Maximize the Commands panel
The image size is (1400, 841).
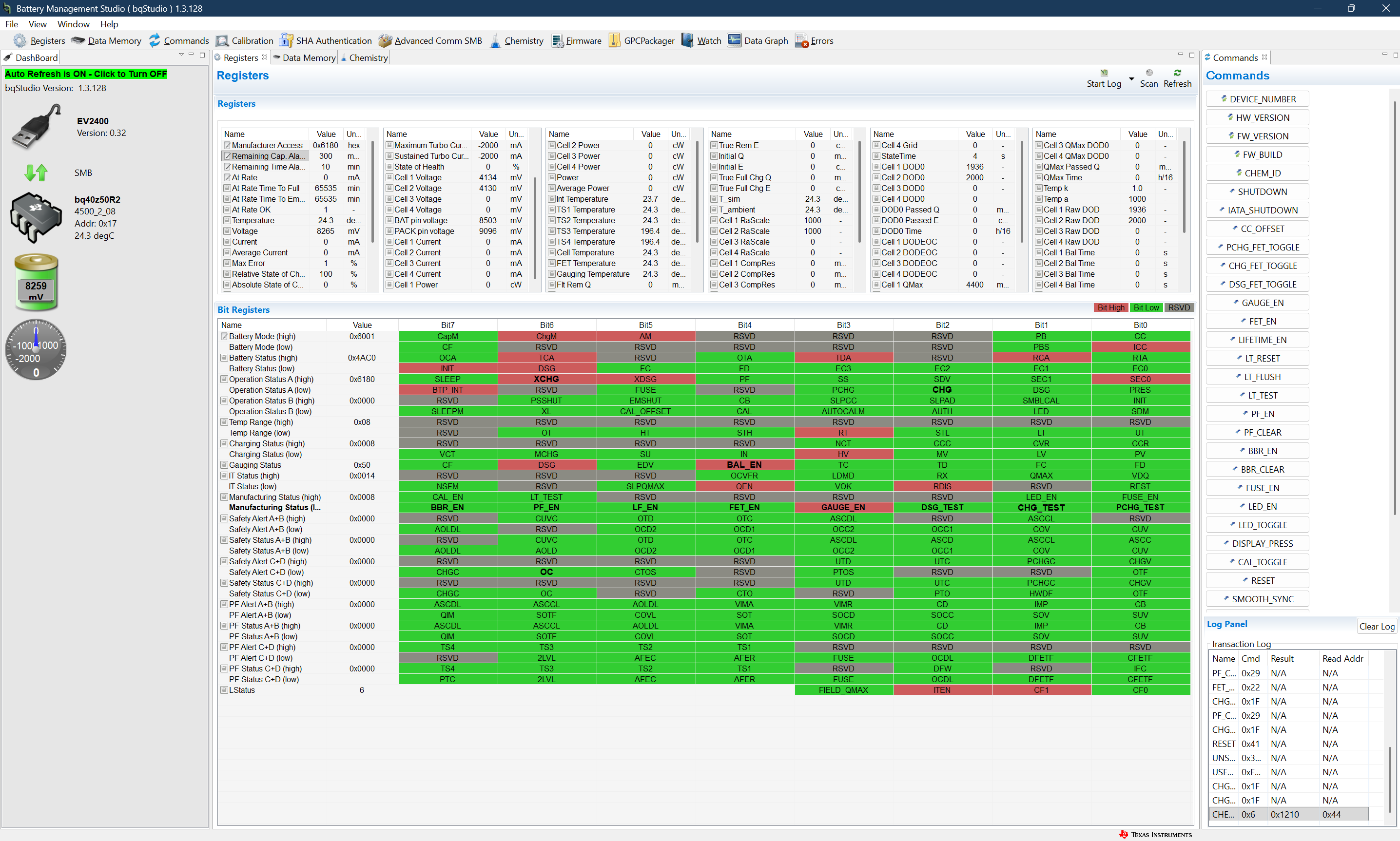click(x=1395, y=55)
